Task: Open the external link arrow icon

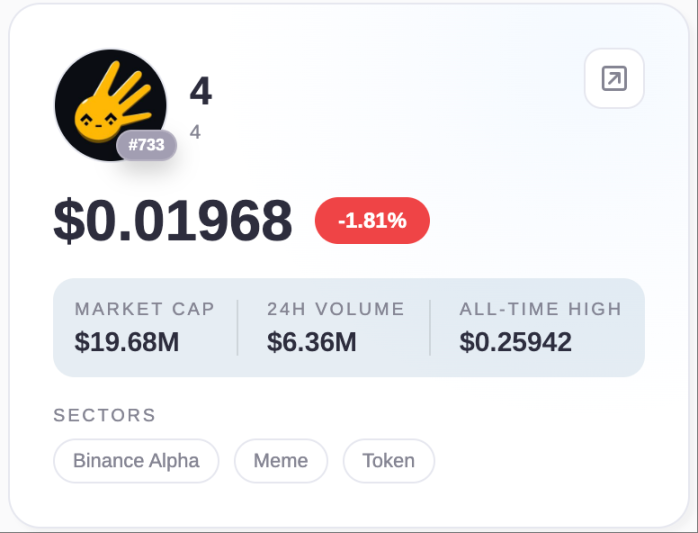Action: coord(614,78)
